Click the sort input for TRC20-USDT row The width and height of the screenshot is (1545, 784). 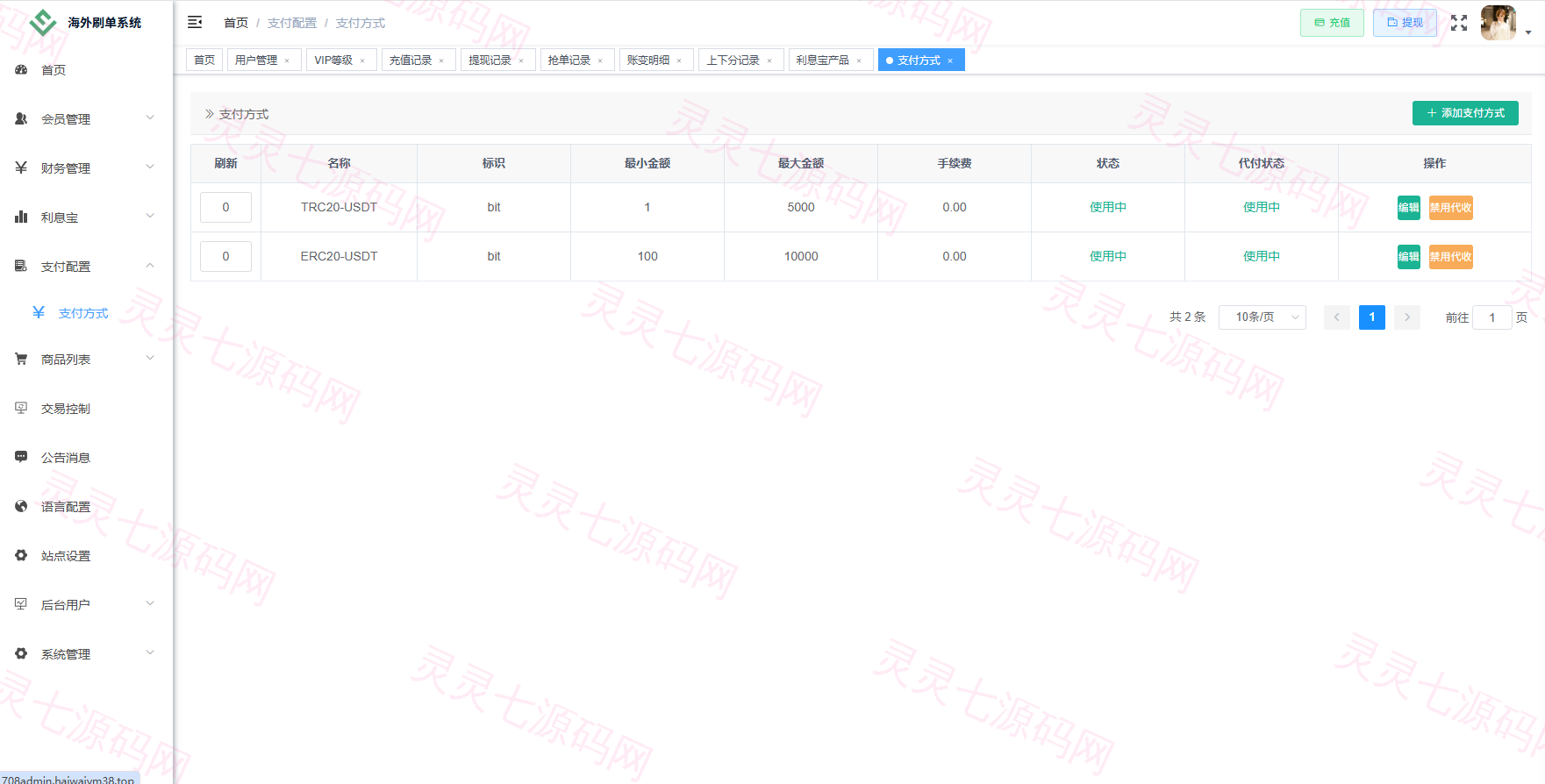(x=225, y=208)
